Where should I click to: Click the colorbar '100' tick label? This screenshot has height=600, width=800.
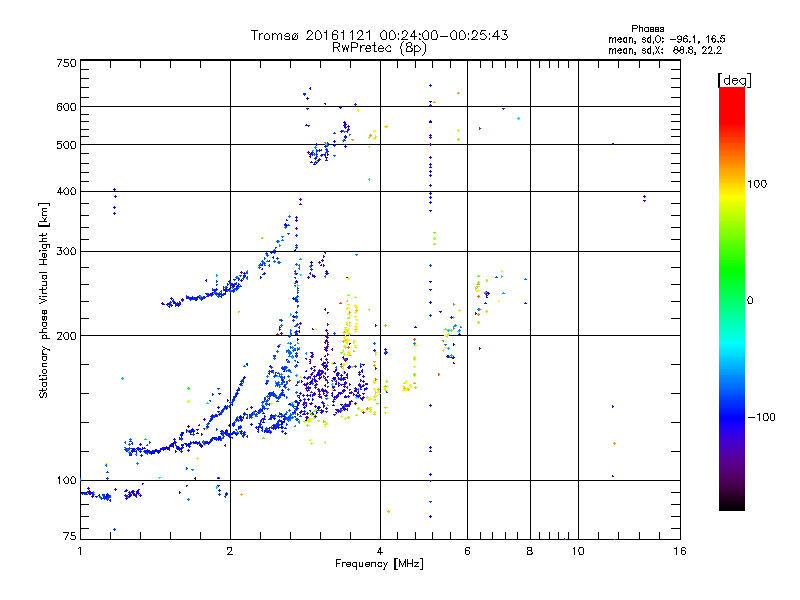tap(757, 184)
